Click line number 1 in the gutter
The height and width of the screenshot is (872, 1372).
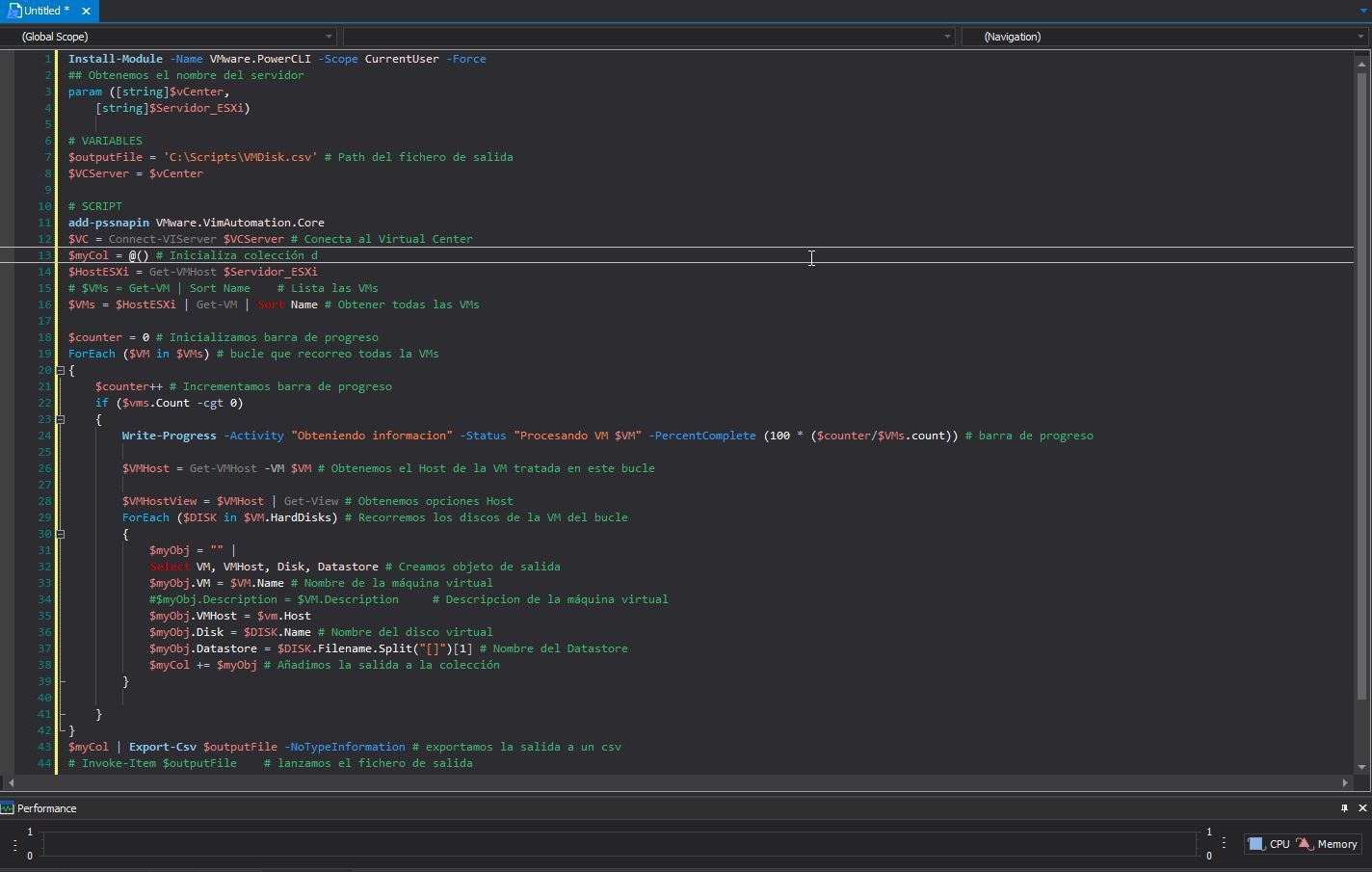(47, 59)
